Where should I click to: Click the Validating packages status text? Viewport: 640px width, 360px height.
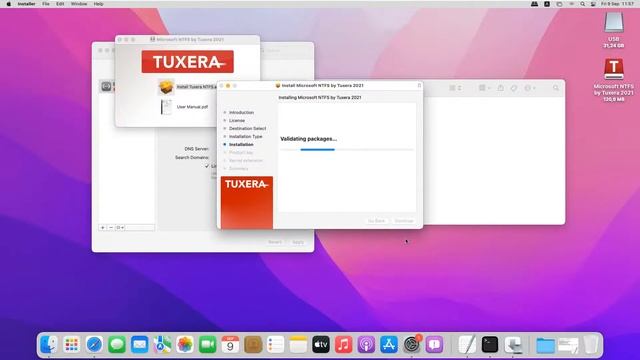click(309, 139)
